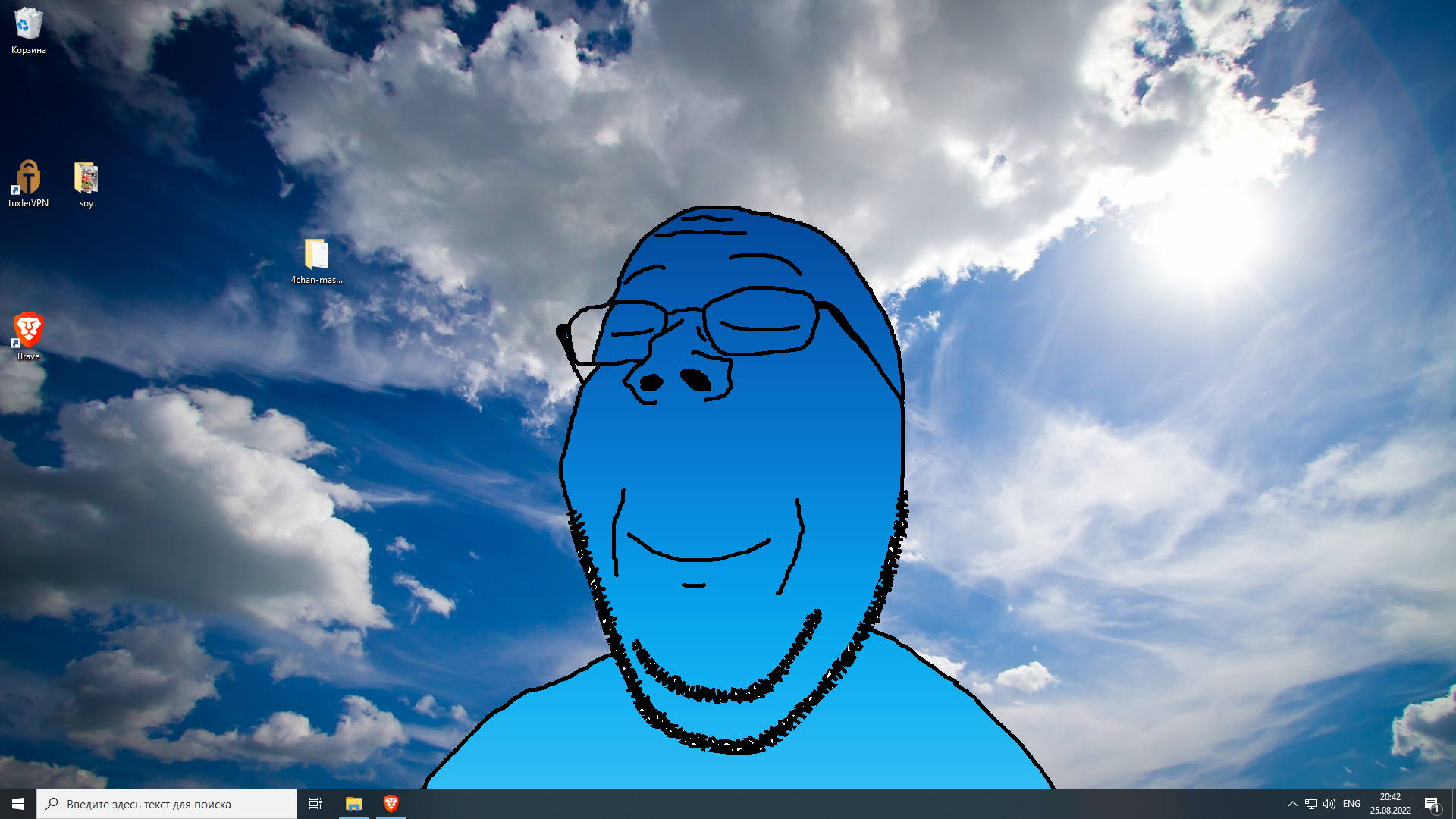Open Task View in the taskbar

pyautogui.click(x=315, y=804)
